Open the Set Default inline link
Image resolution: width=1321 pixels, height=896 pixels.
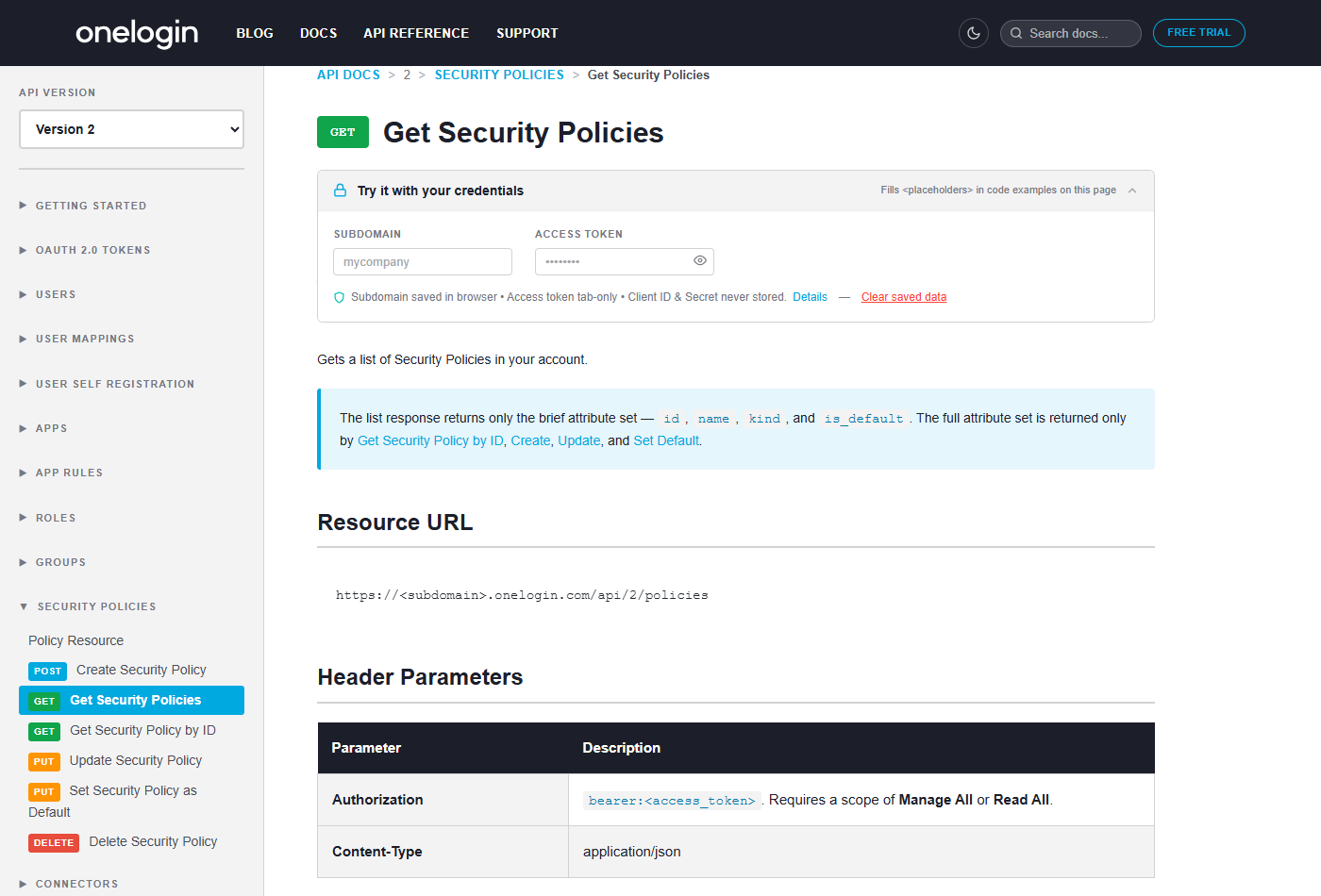click(666, 440)
